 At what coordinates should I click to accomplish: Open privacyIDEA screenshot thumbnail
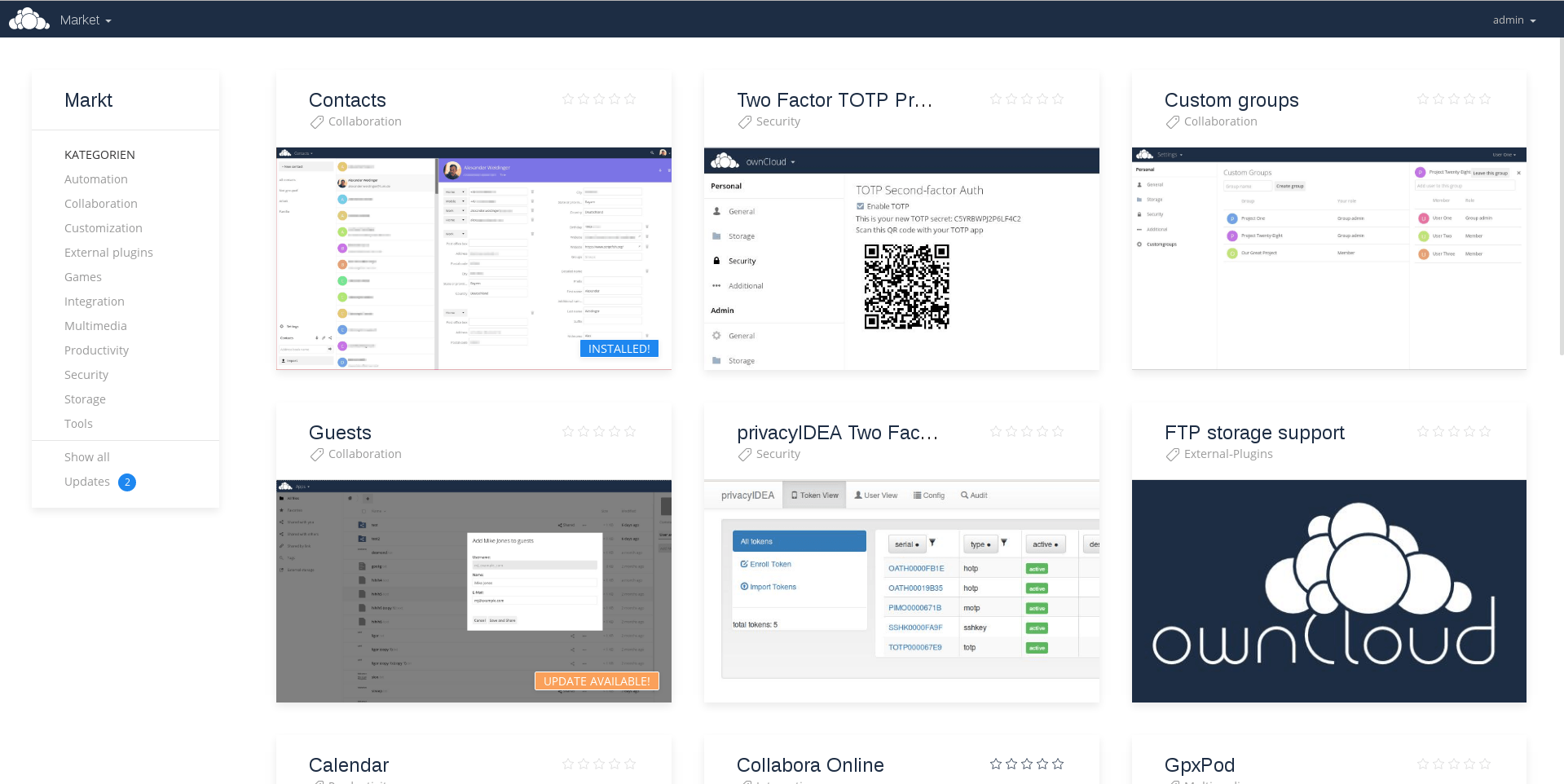pyautogui.click(x=901, y=591)
